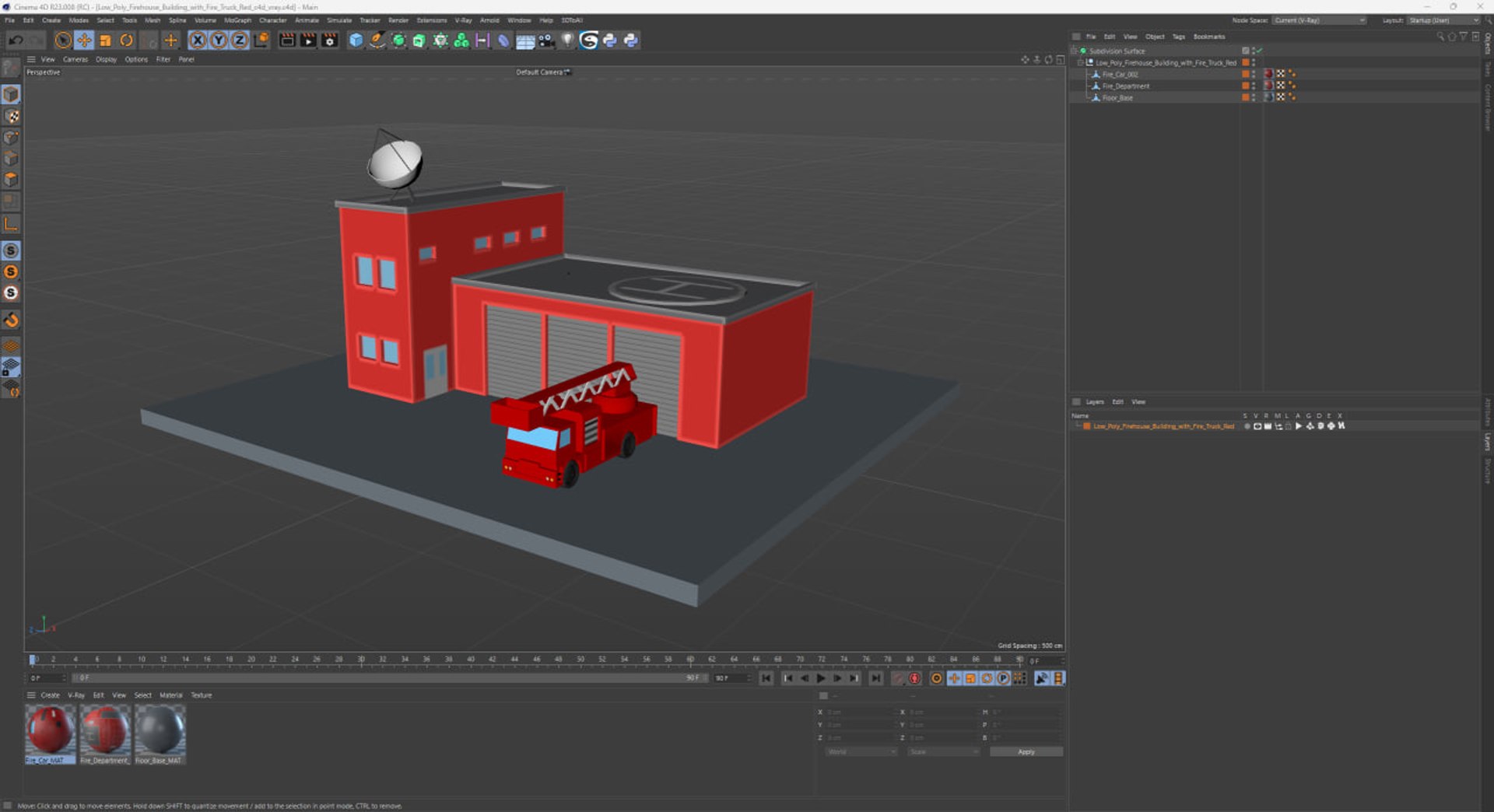Click Fire_Car_002 layer color swatch
Viewport: 1494px width, 812px height.
[x=1245, y=75]
